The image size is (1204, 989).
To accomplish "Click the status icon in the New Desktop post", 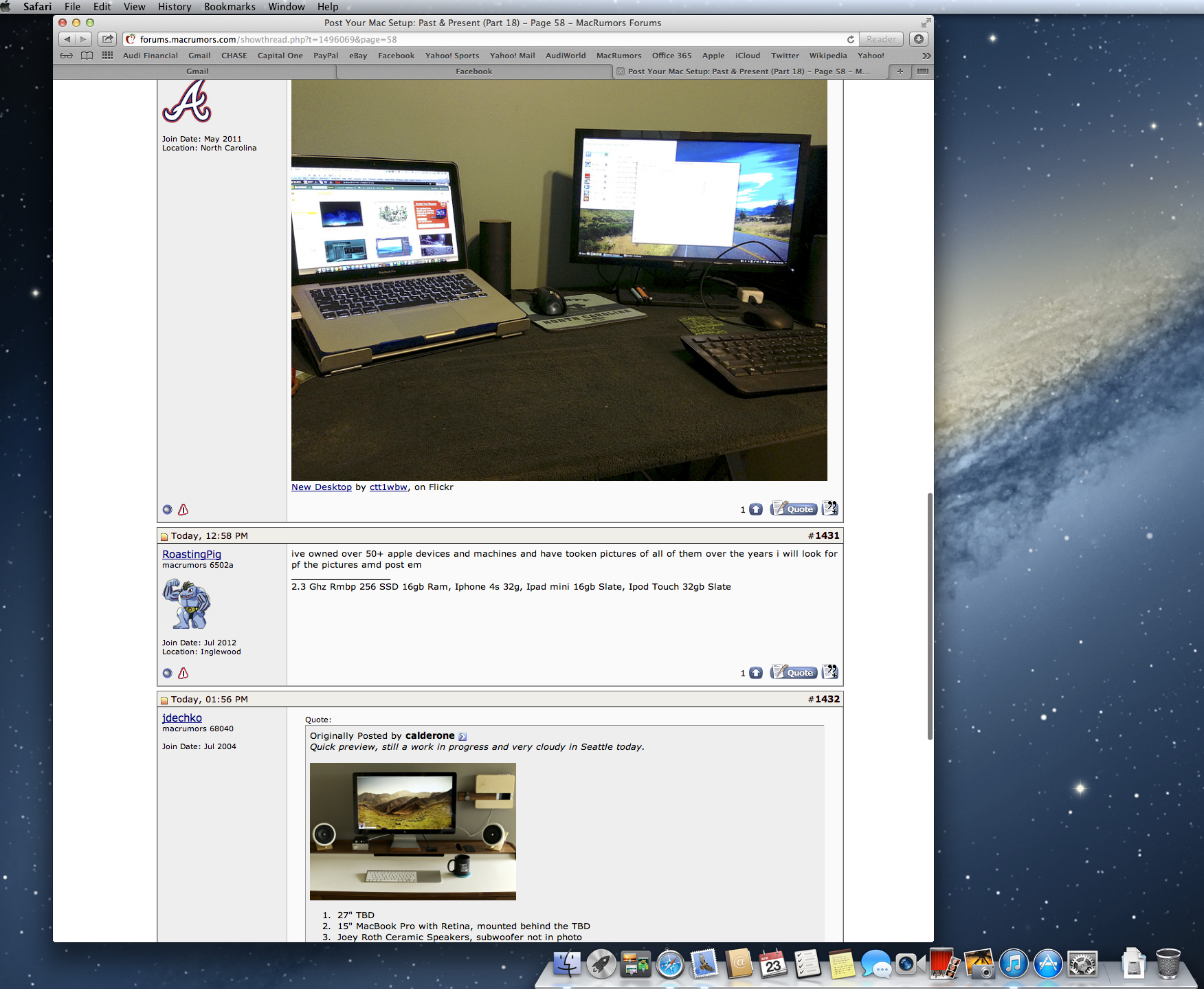I will click(167, 509).
